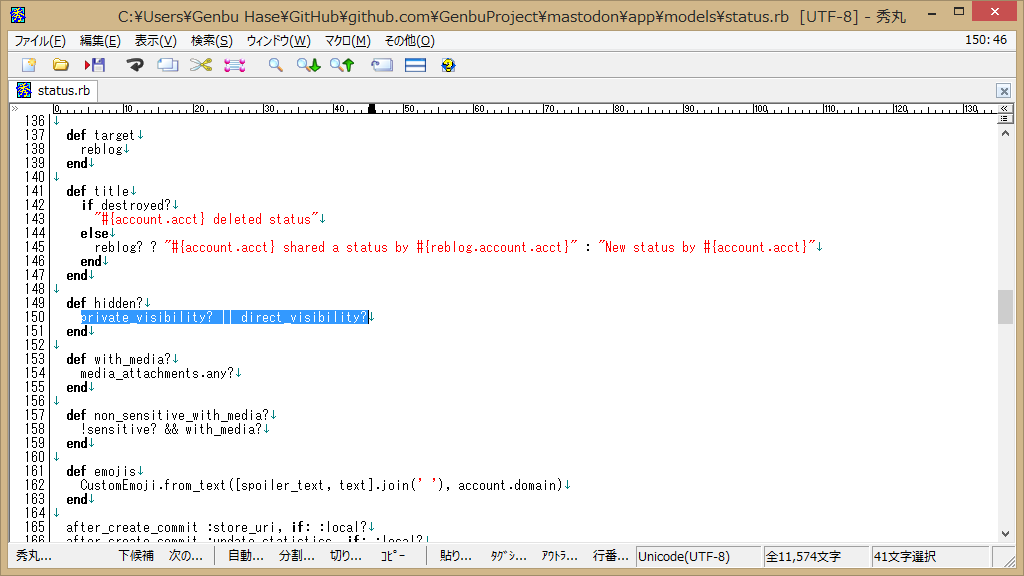Viewport: 1024px width, 576px height.
Task: Find next with the green down arrow
Action: 308,65
